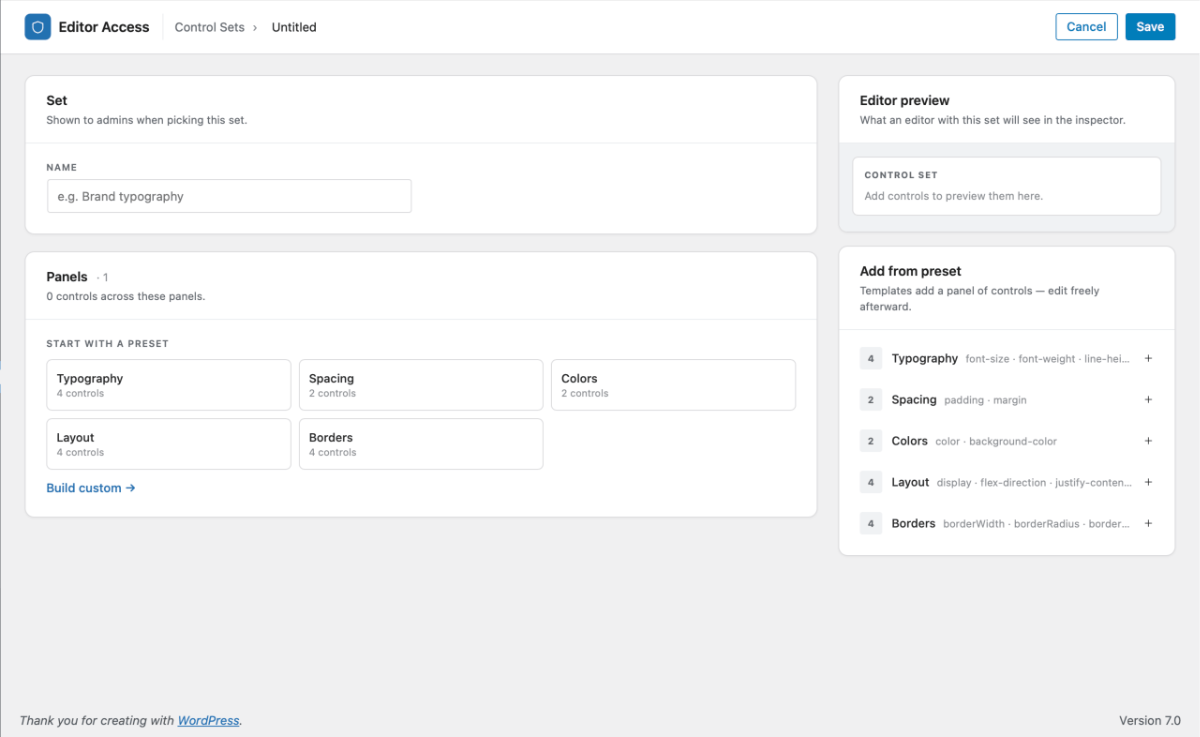Screen dimensions: 1200x737
Task: Choose the Layout preset card
Action: coord(169,444)
